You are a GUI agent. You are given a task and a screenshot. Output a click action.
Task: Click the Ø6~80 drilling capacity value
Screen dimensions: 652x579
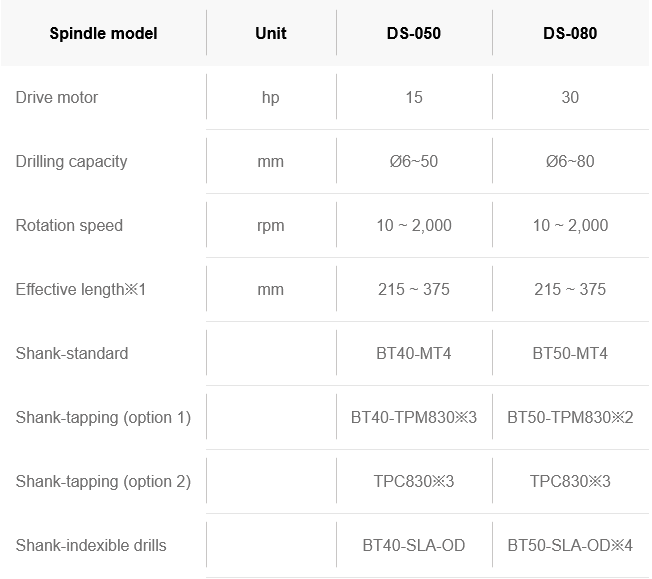point(570,161)
